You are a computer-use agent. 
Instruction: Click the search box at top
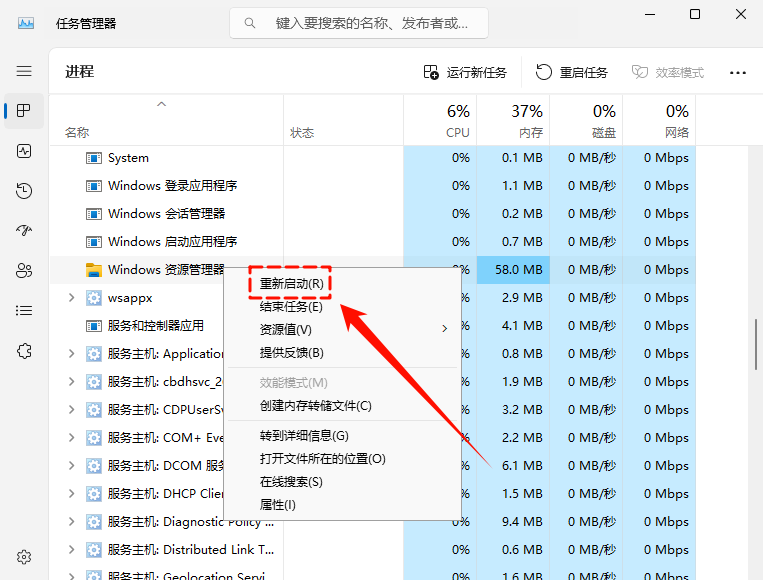[359, 23]
